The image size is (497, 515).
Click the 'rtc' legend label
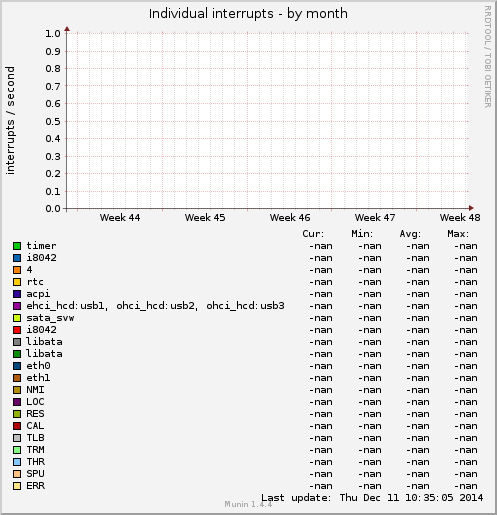tap(35, 282)
